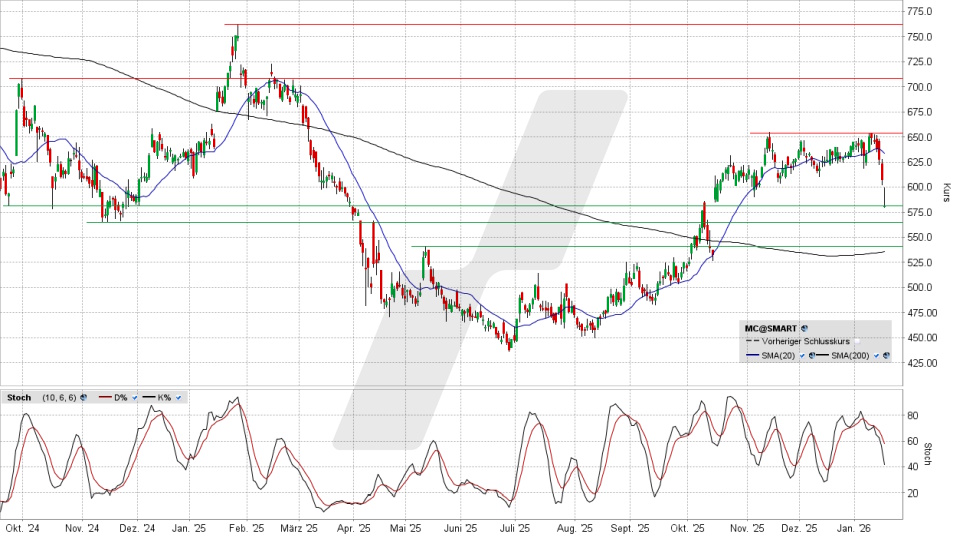
Task: Hide the D% stochastic line
Action: pos(135,398)
